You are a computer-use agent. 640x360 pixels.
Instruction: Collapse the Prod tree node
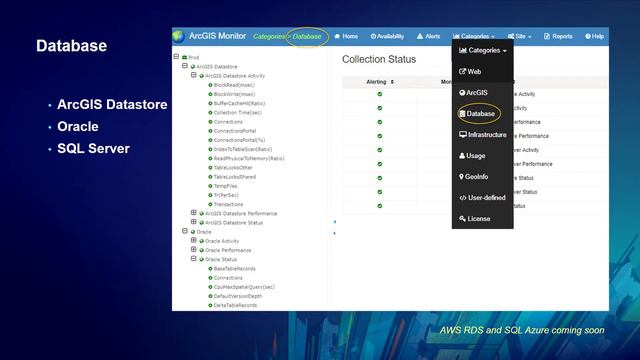176,56
